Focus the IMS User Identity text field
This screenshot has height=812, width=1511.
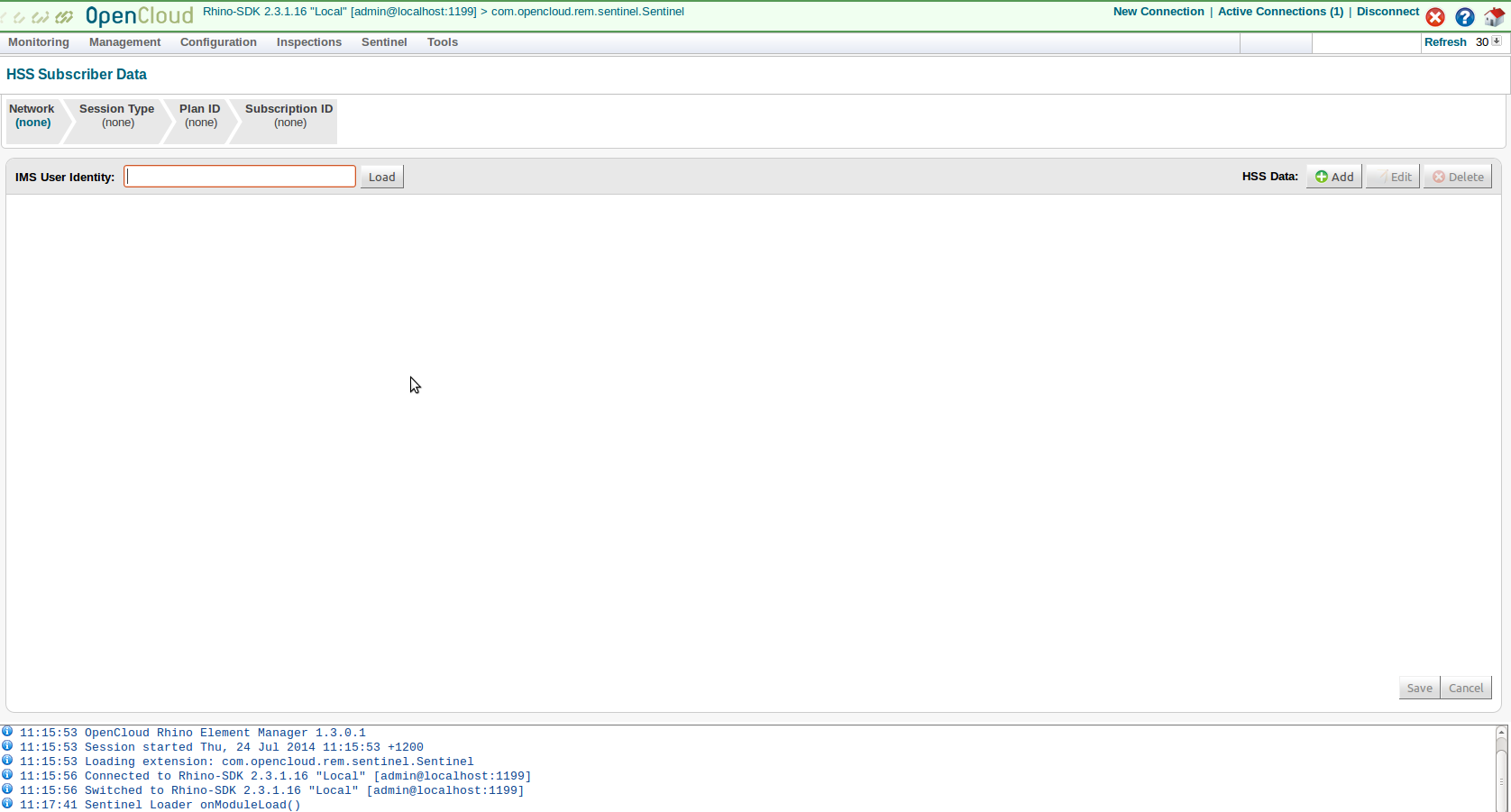pos(240,177)
